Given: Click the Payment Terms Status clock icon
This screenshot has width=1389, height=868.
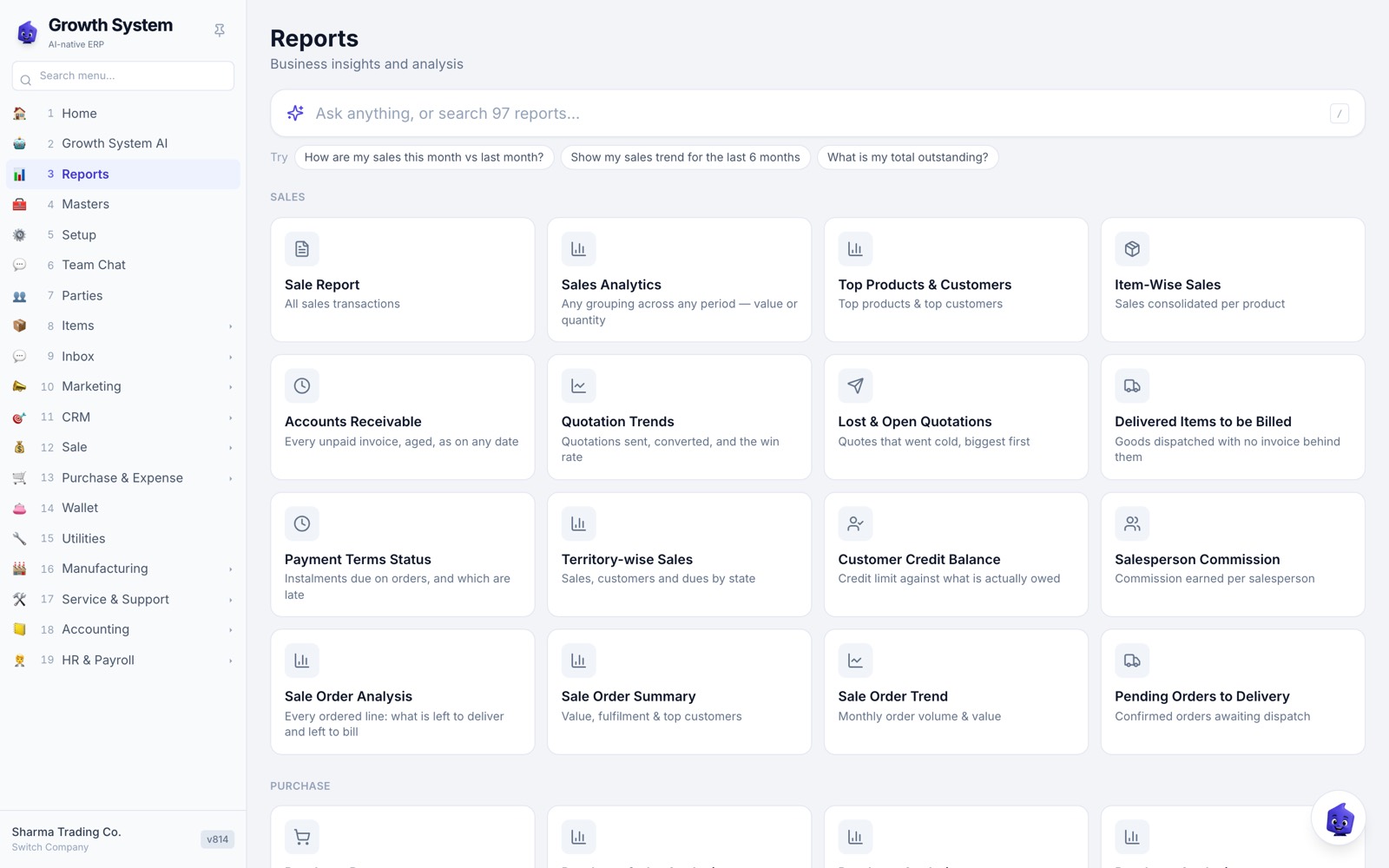Looking at the screenshot, I should [302, 523].
